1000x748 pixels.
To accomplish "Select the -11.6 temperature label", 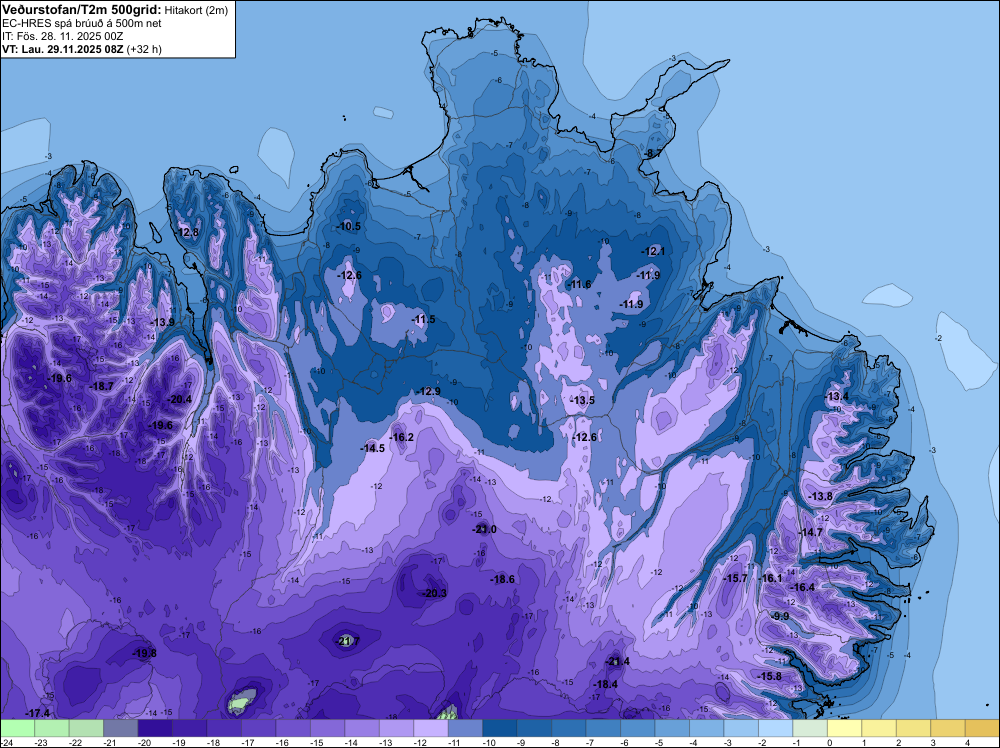I will [580, 284].
